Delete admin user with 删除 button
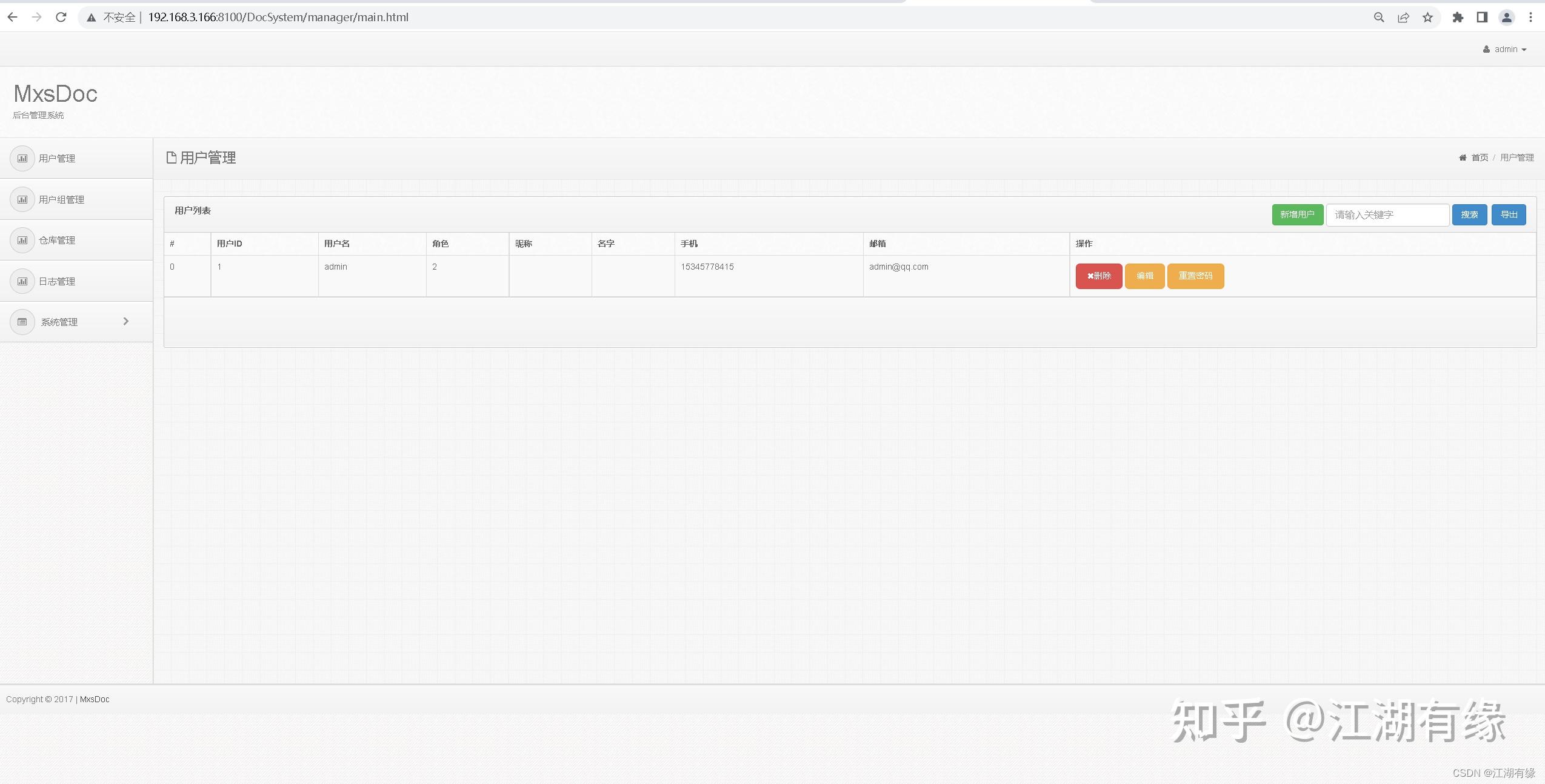This screenshot has width=1545, height=784. pyautogui.click(x=1098, y=276)
